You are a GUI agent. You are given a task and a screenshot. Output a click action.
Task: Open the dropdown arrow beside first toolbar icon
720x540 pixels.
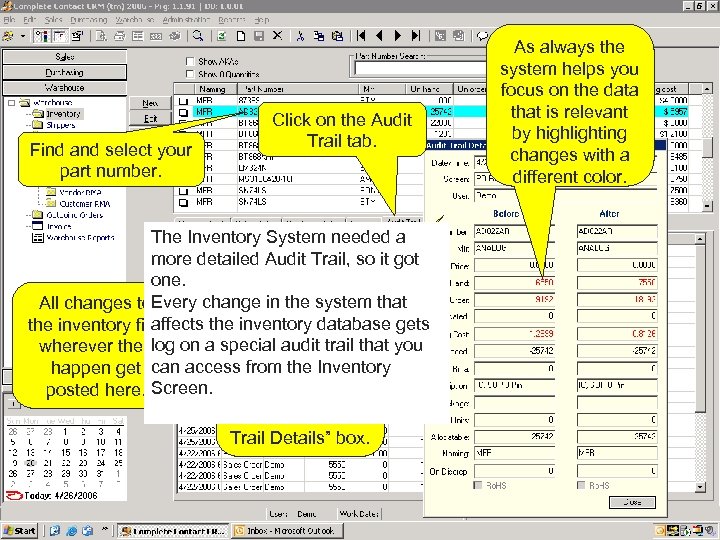tap(22, 36)
